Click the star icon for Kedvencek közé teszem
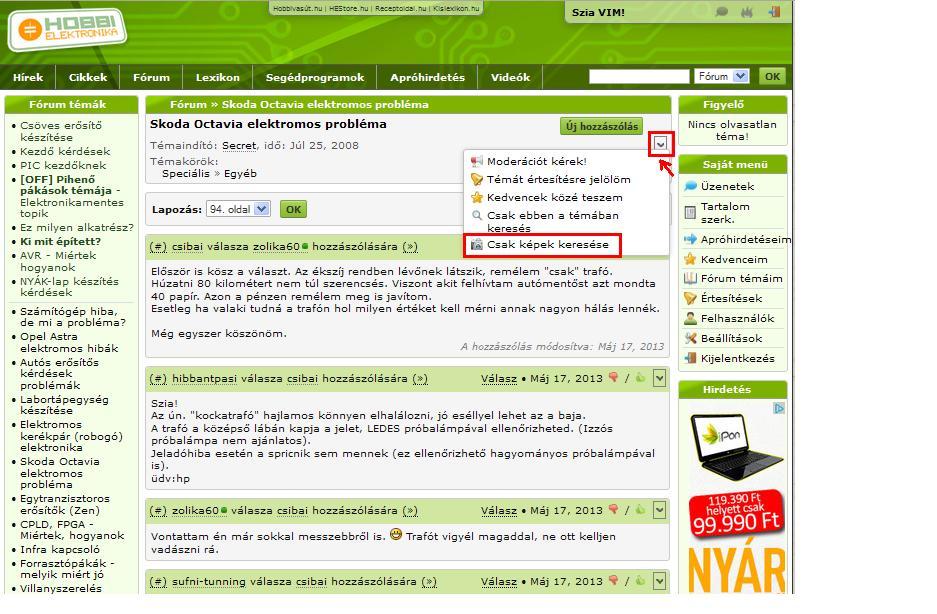The width and height of the screenshot is (937, 614). pos(476,197)
